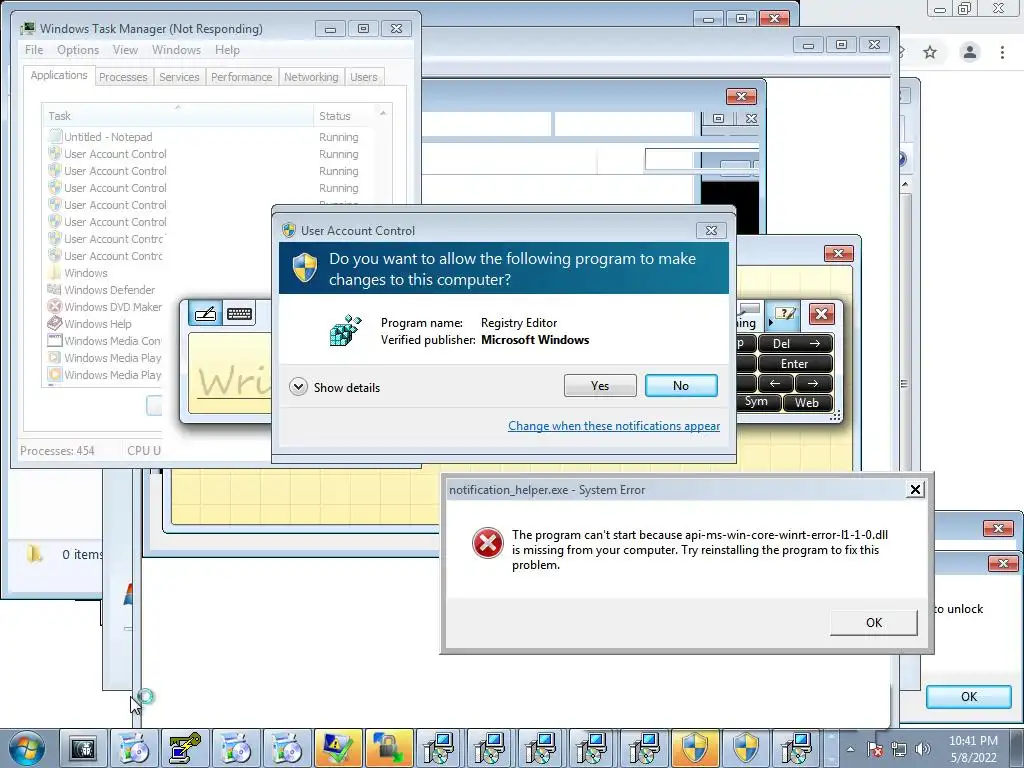Click the UAC shield icon in banner
Image resolution: width=1024 pixels, height=768 pixels.
[304, 268]
